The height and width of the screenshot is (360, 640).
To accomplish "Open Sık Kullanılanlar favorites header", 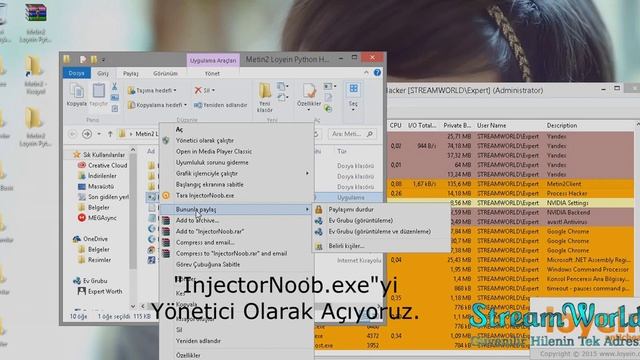I will 99,155.
